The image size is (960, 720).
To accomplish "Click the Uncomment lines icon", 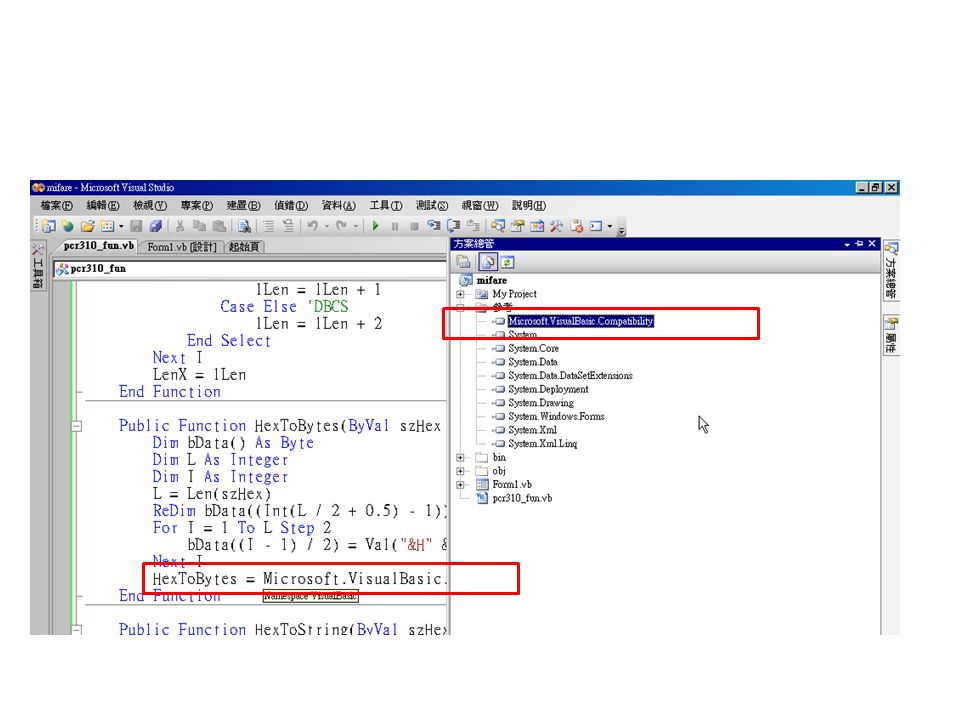I will coord(288,226).
